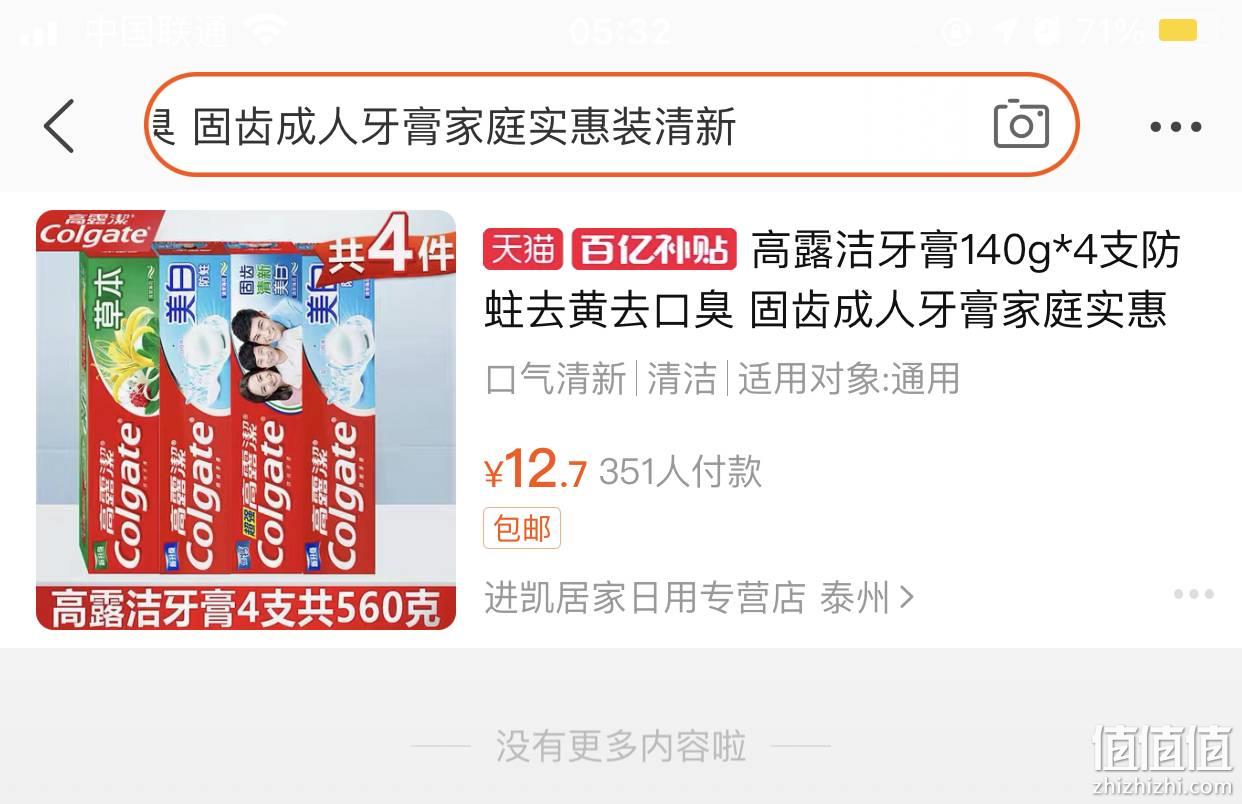This screenshot has height=804, width=1242.
Task: Open the top-right three-dots menu
Action: coord(1176,127)
